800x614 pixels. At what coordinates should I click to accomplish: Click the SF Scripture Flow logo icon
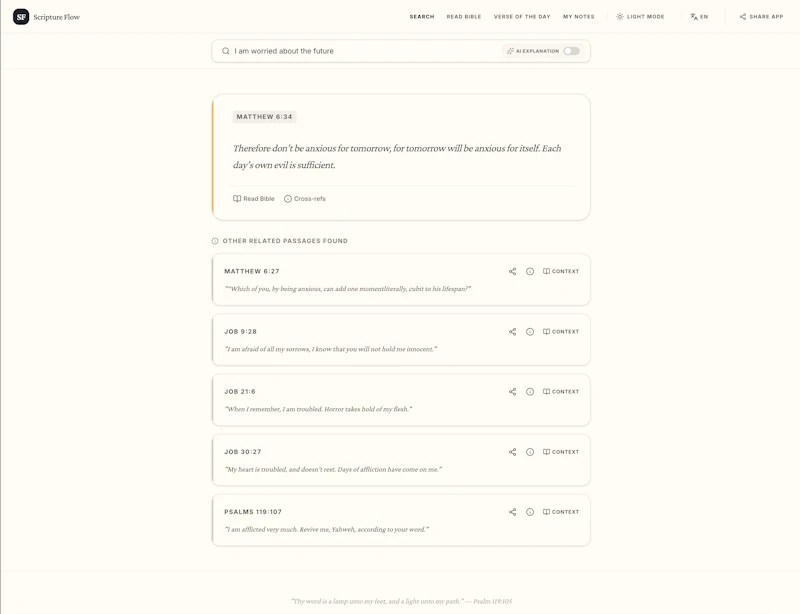21,17
